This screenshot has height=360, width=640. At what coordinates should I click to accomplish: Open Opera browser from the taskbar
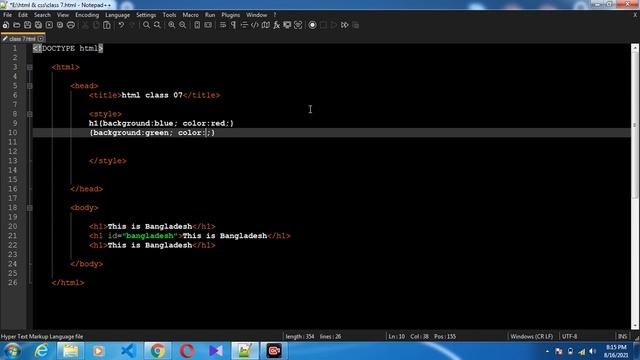click(187, 351)
